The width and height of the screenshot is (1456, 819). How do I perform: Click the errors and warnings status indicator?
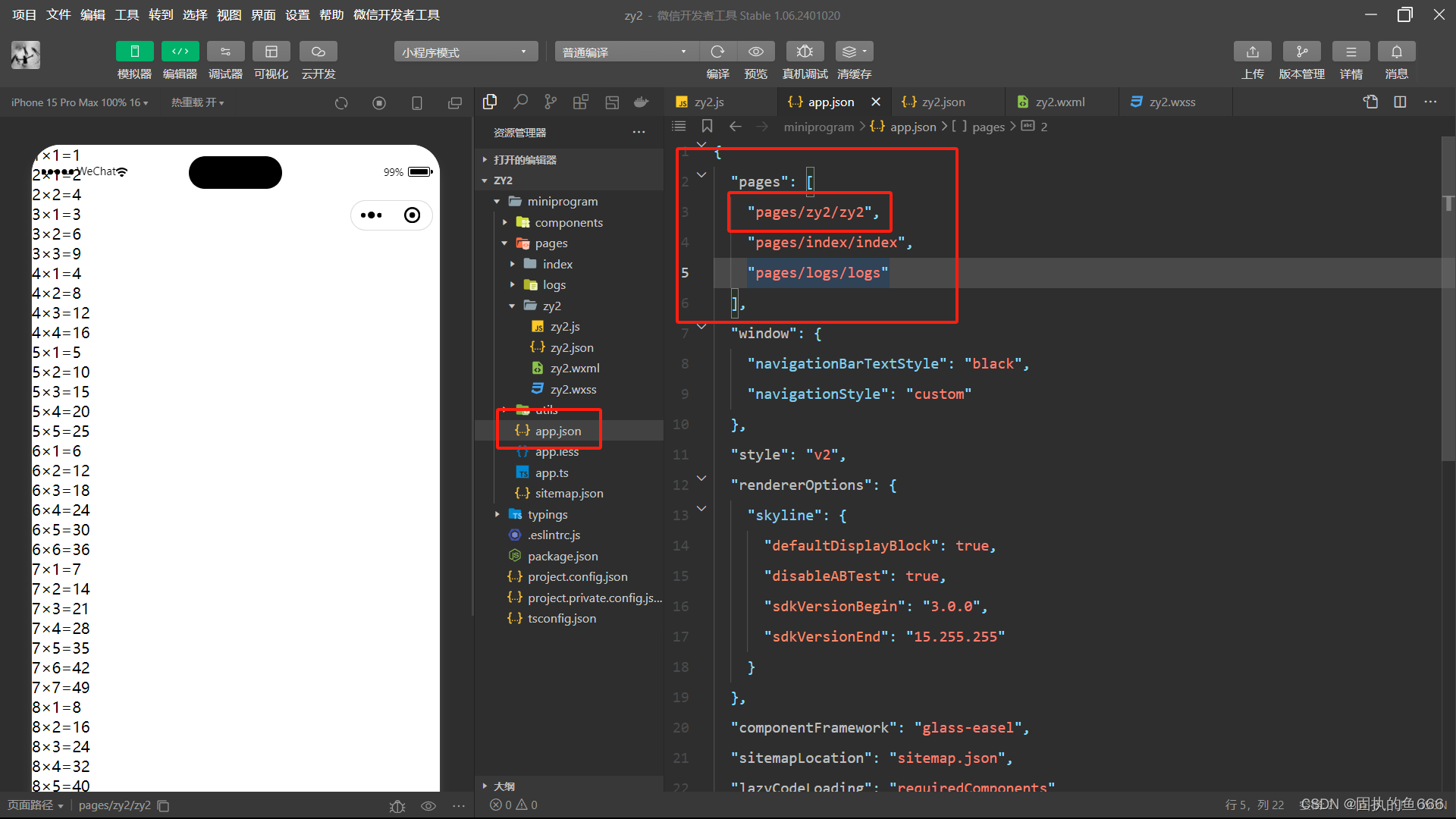(x=513, y=805)
